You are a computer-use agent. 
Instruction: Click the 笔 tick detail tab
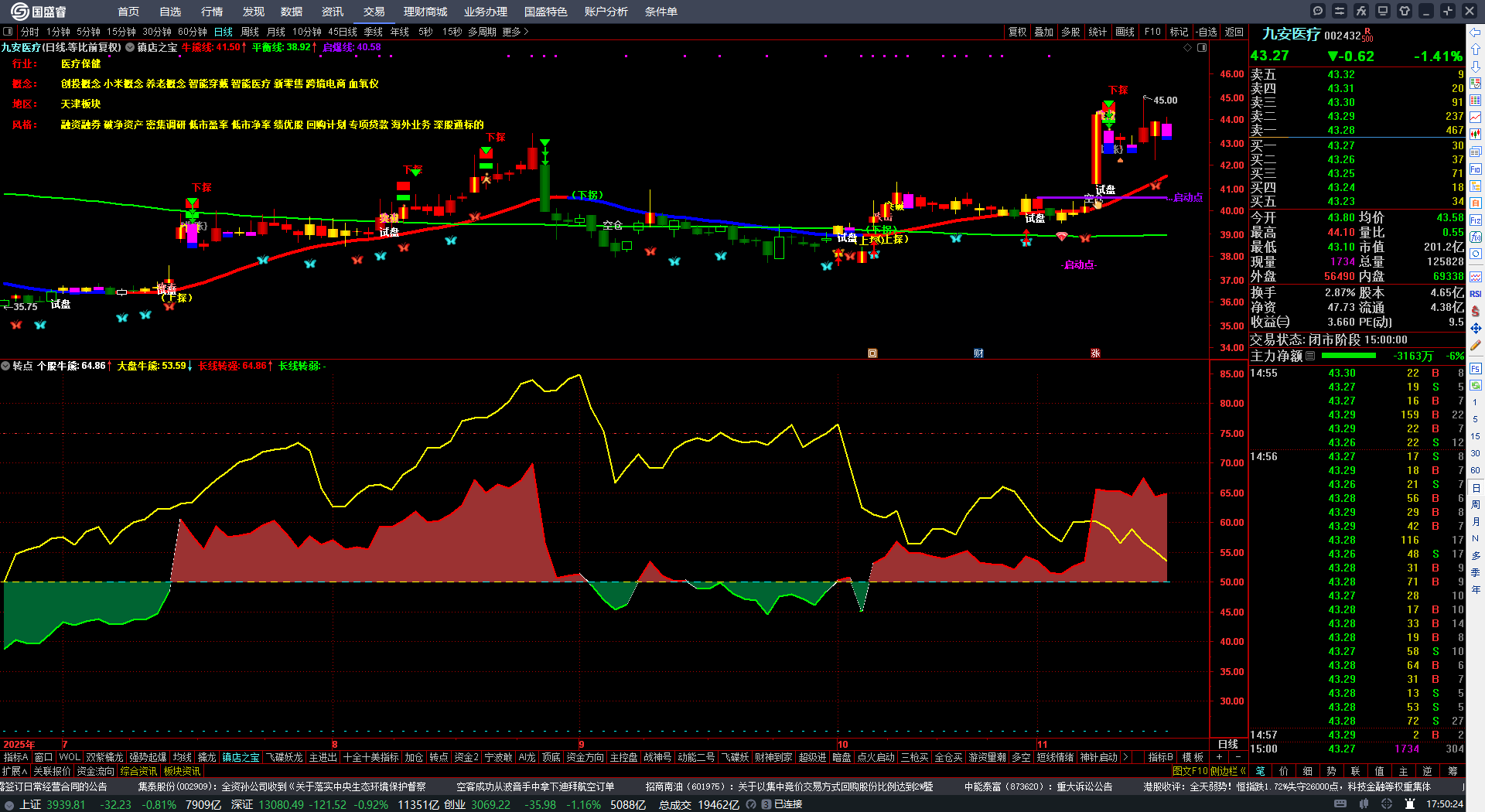(1260, 771)
